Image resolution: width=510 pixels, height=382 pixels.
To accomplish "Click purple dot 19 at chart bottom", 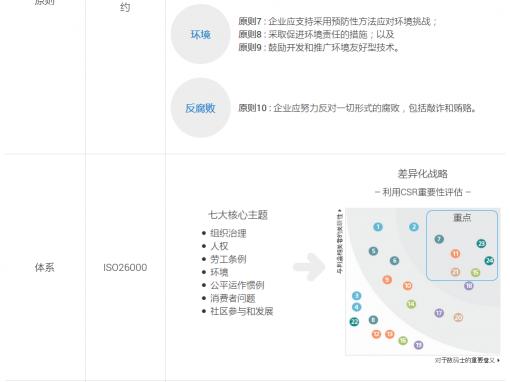I will (x=419, y=345).
